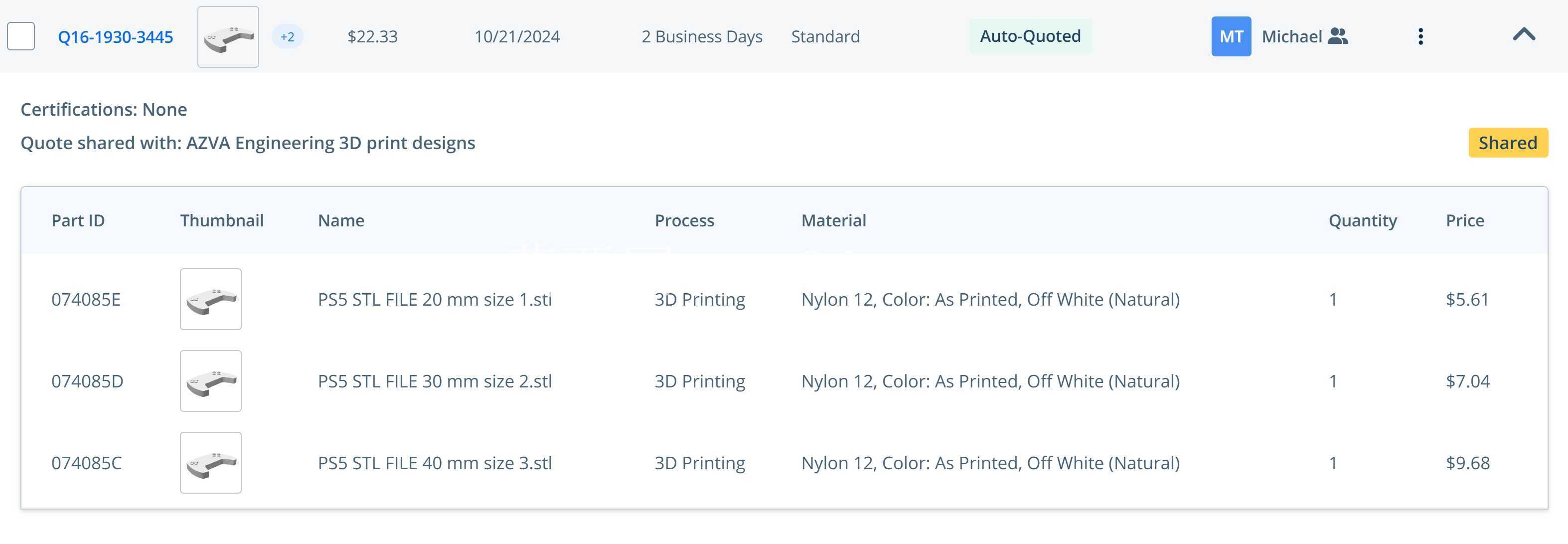Click the yellow Shared badge
The width and height of the screenshot is (1568, 544).
click(x=1508, y=143)
